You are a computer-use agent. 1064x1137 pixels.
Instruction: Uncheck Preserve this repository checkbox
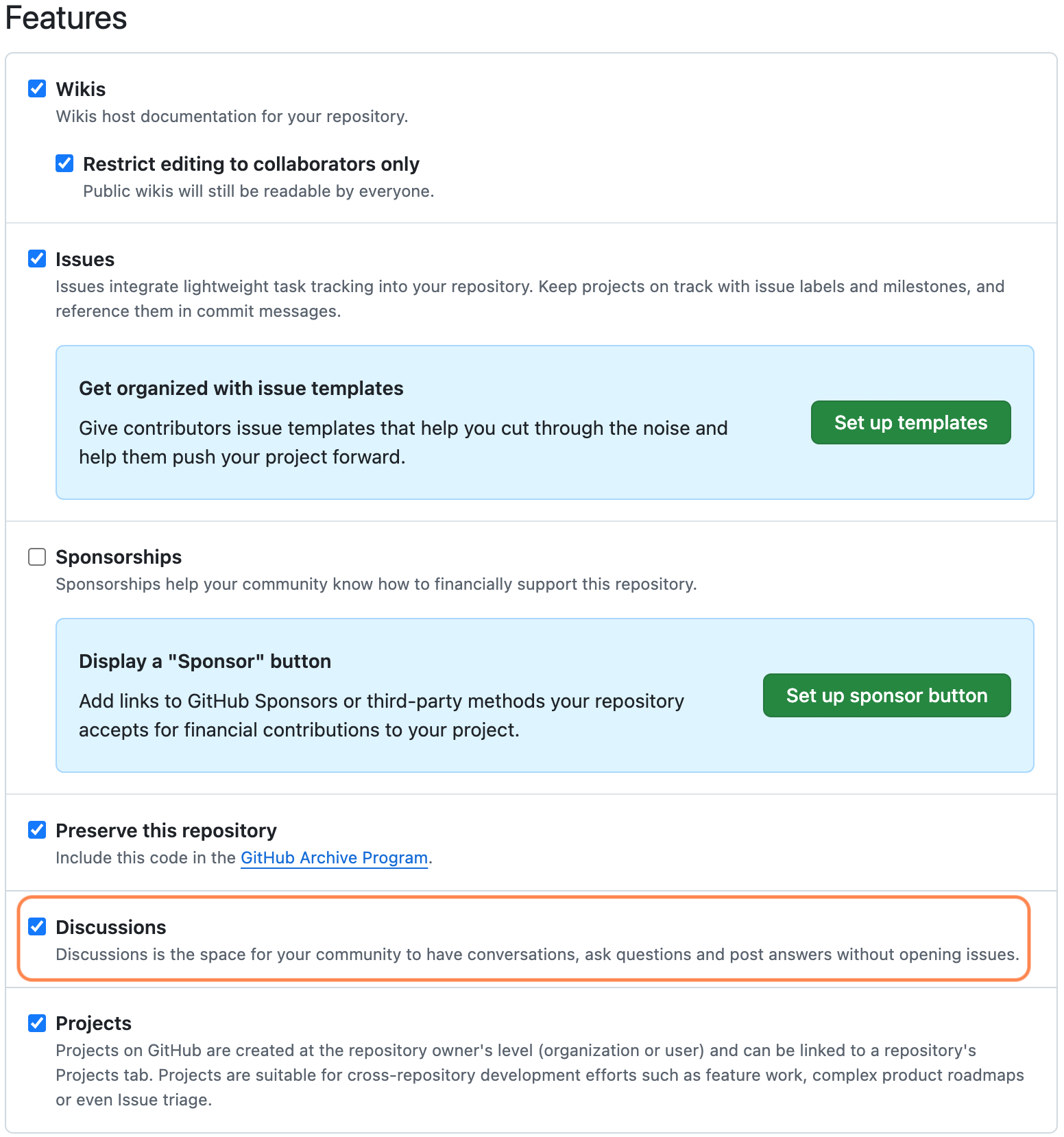point(37,830)
